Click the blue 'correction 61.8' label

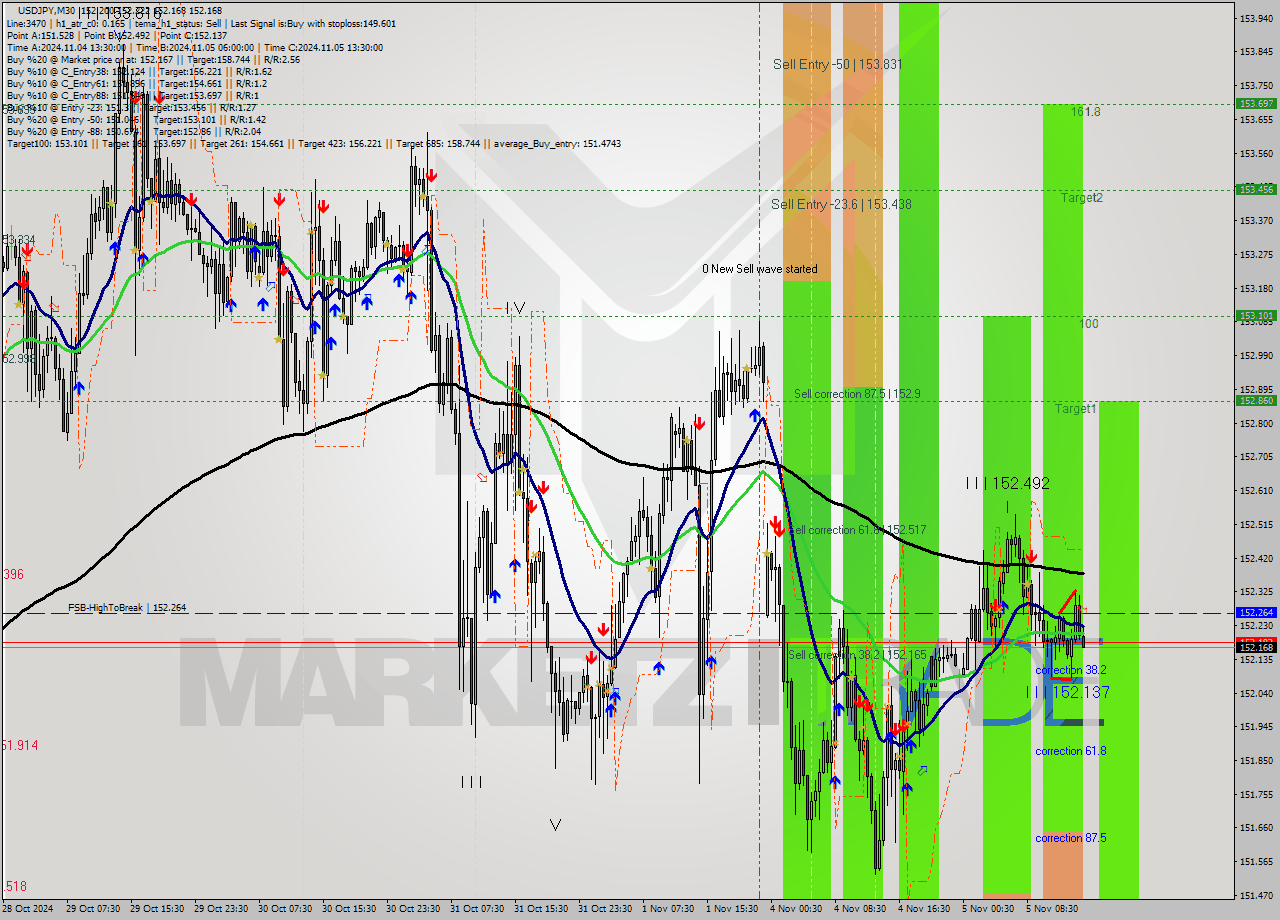pos(1070,751)
